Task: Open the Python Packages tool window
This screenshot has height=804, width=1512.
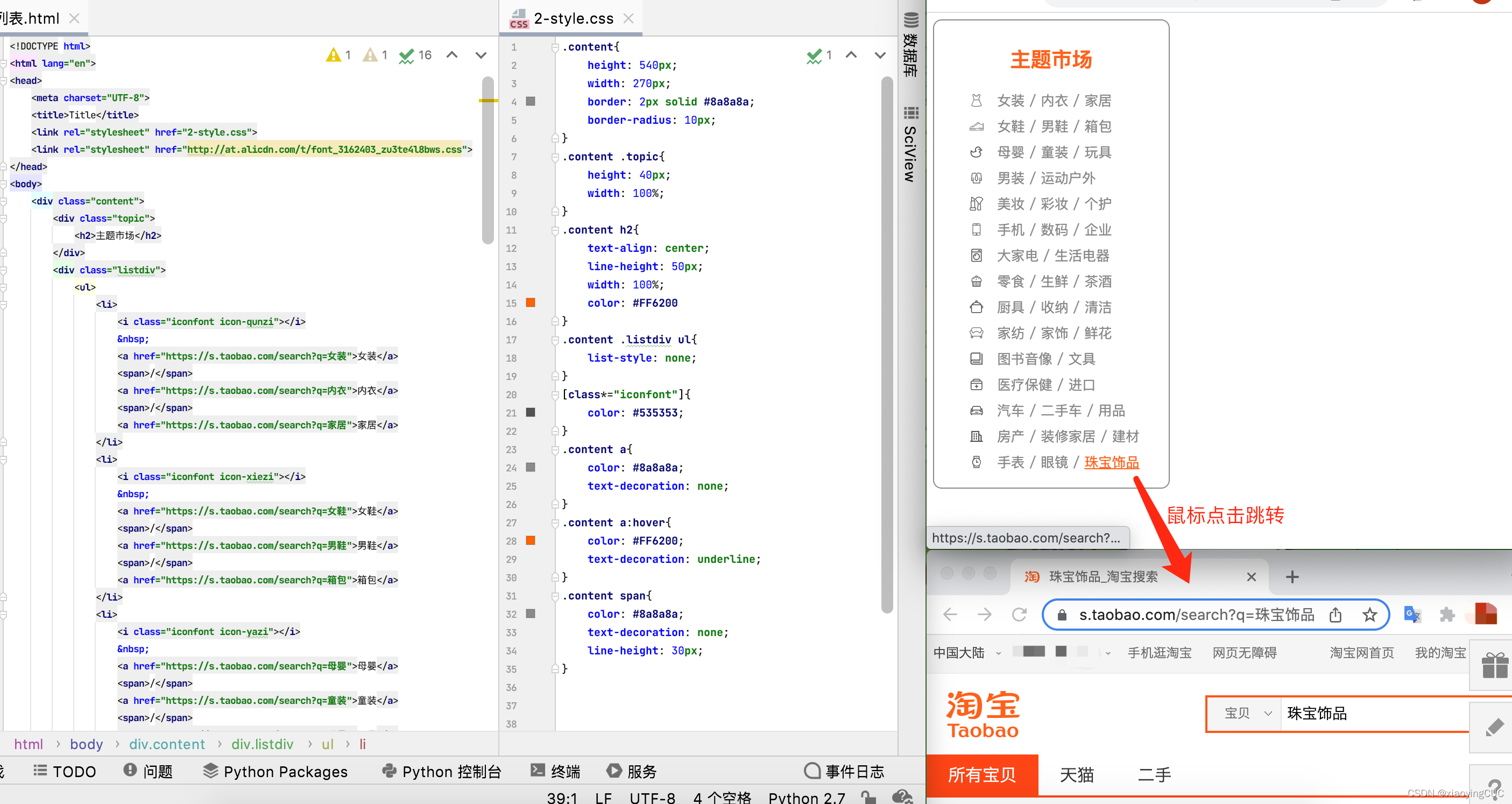Action: coord(275,771)
